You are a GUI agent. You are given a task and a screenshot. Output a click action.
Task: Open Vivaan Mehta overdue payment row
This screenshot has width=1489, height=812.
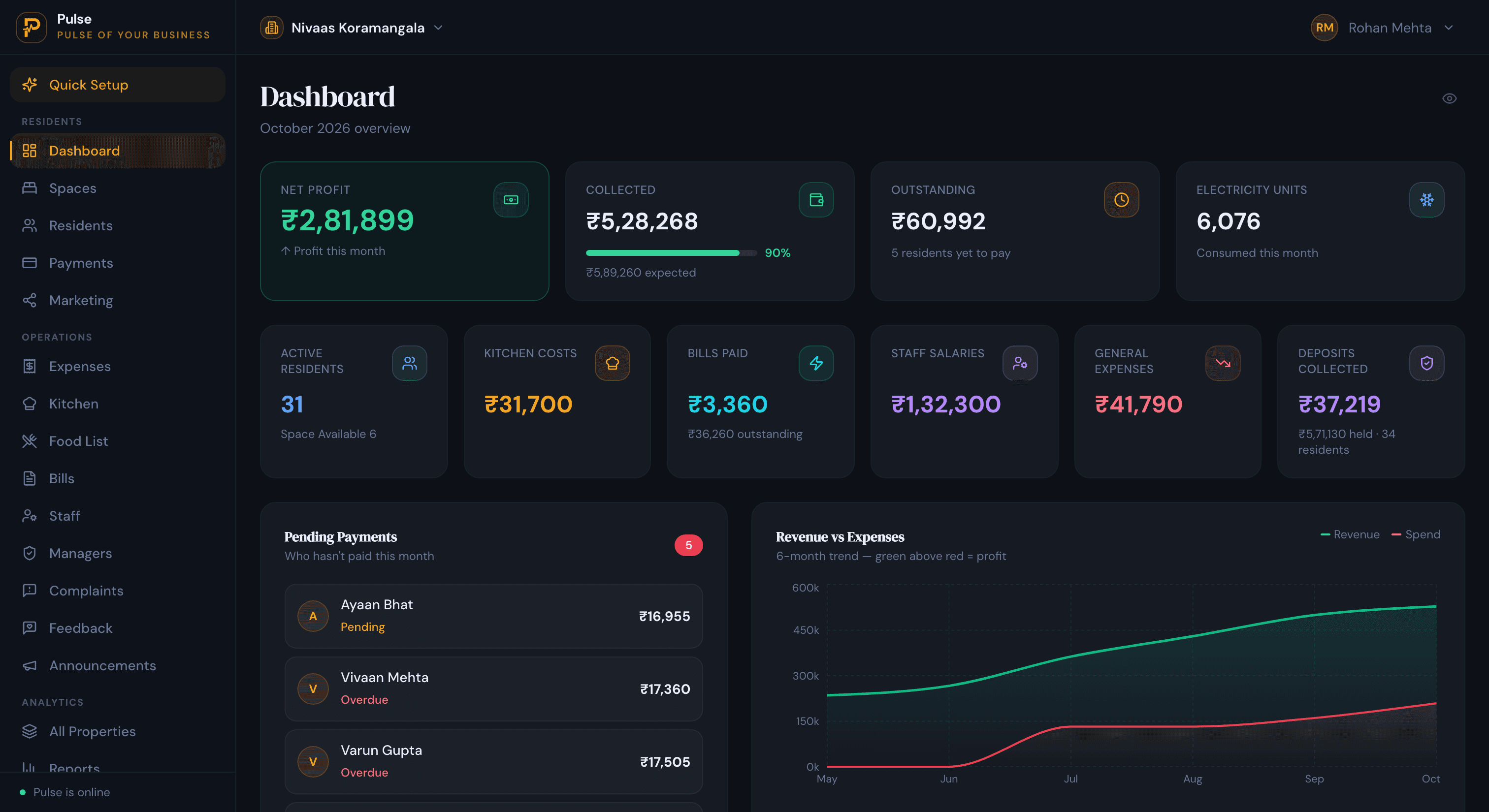tap(494, 689)
